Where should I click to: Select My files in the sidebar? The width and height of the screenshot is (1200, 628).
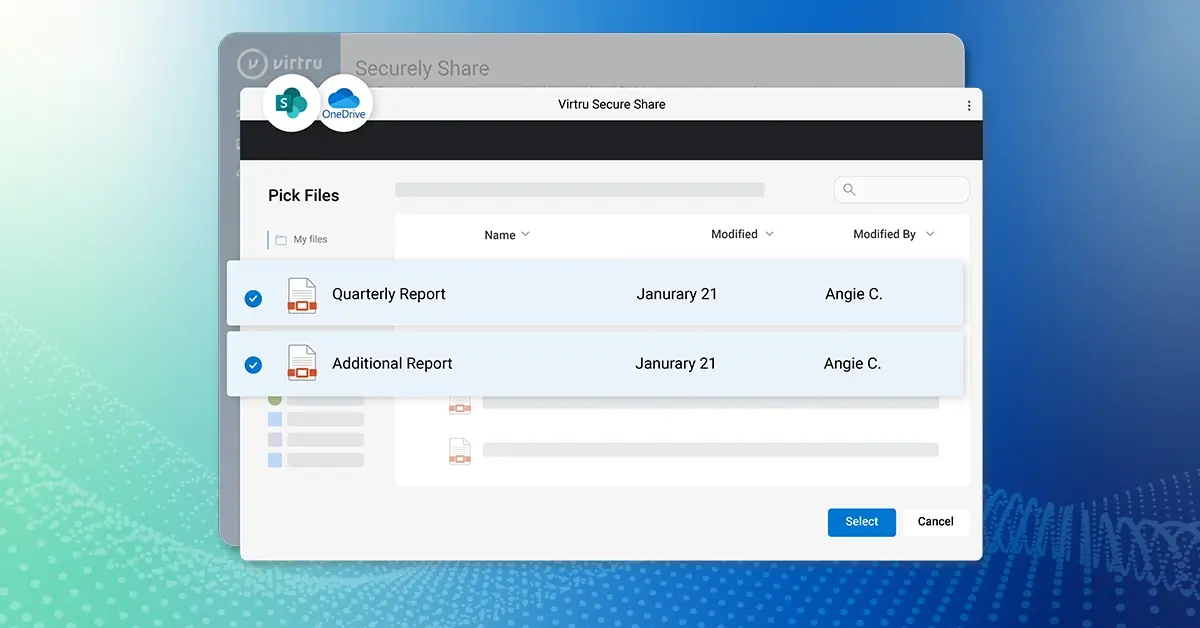pos(310,240)
